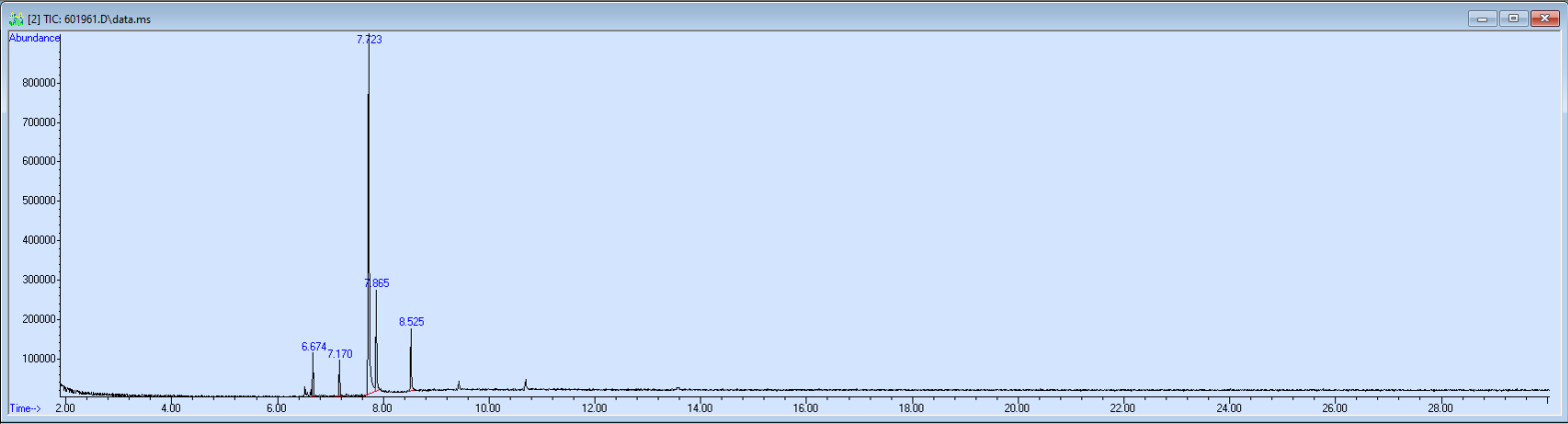Viewport: 1568px width, 424px height.
Task: Click the Abundance axis label
Action: tap(34, 38)
